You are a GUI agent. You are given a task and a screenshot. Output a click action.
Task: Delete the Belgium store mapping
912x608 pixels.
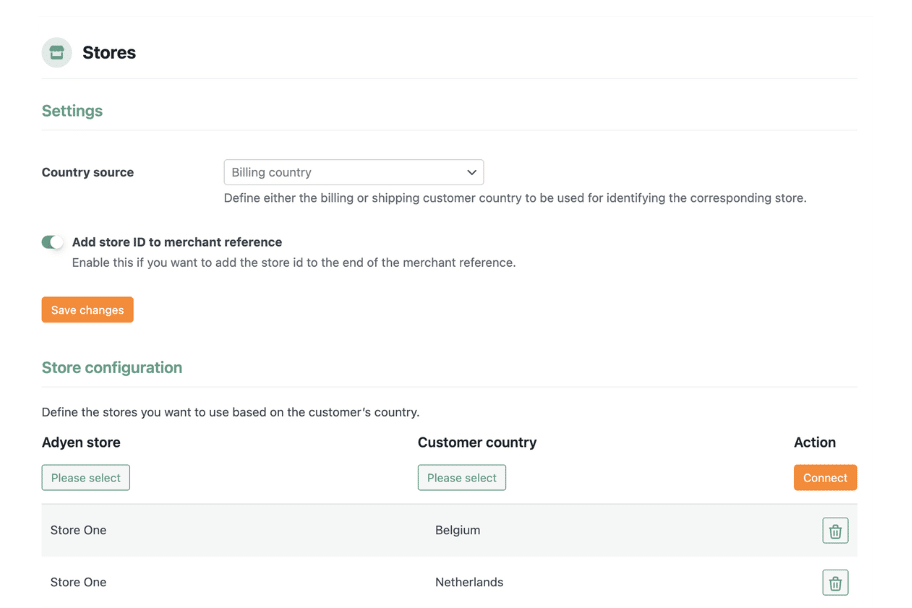(x=835, y=530)
